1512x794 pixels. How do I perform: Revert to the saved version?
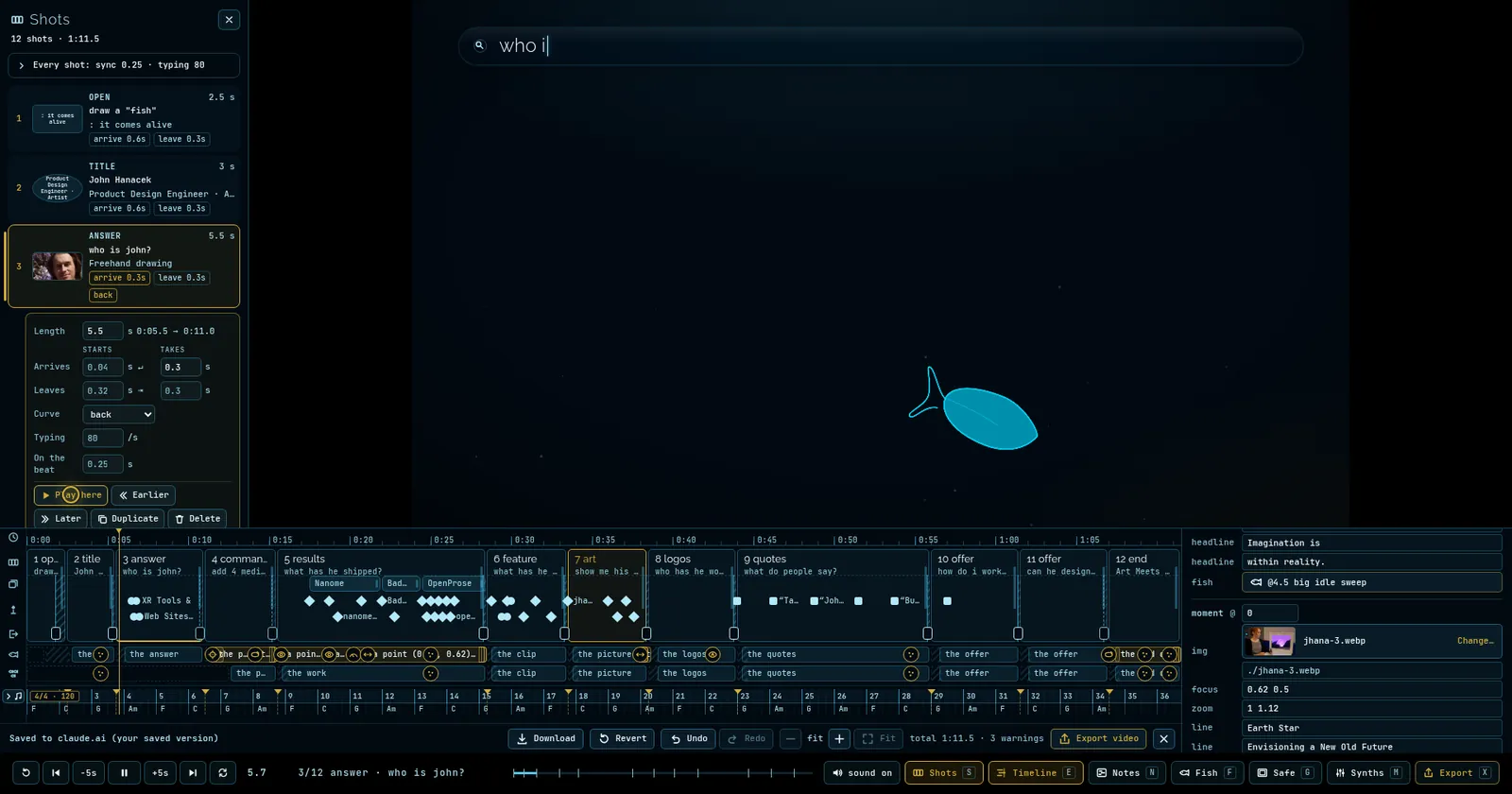tap(623, 738)
